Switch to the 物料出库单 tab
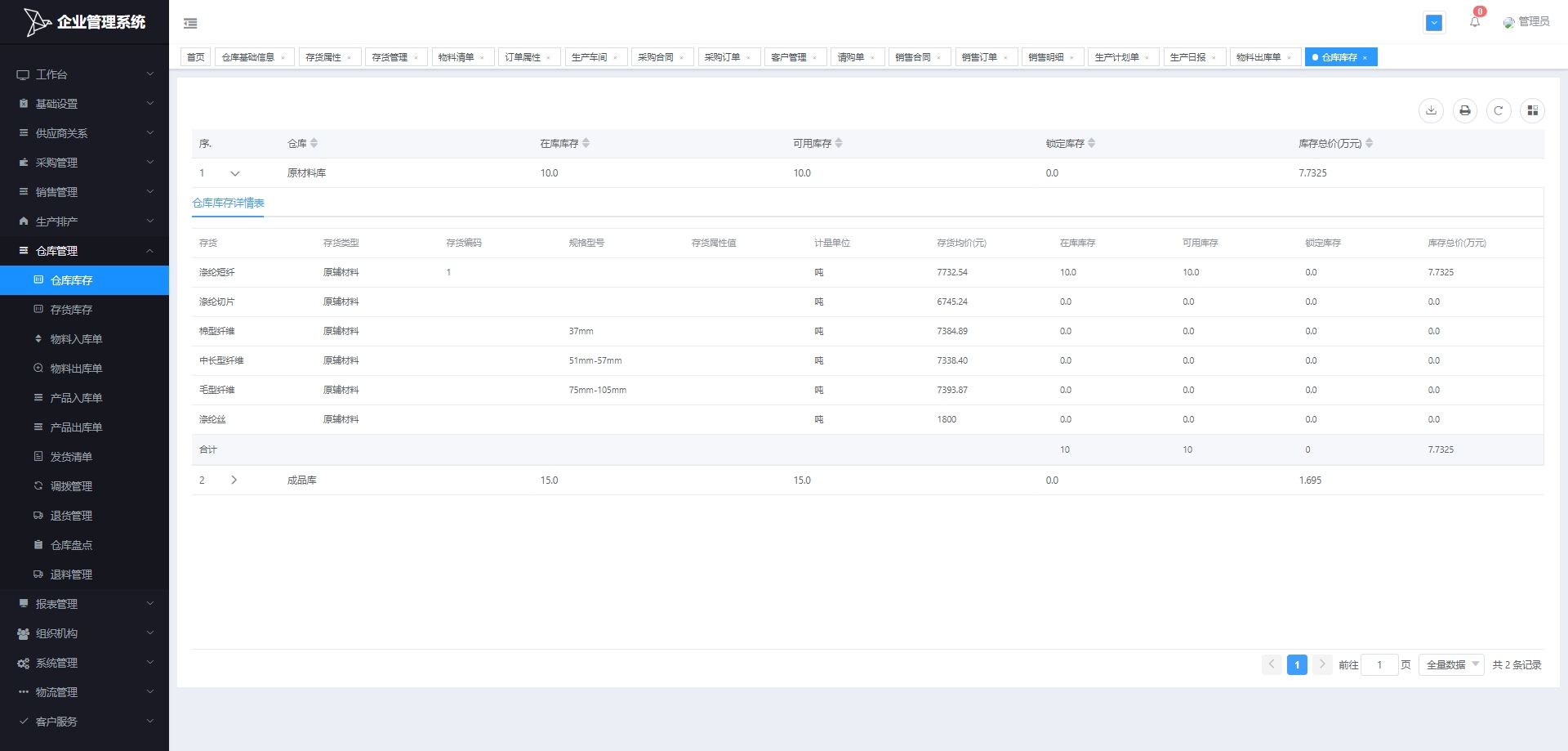This screenshot has width=1568, height=751. pos(1258,57)
